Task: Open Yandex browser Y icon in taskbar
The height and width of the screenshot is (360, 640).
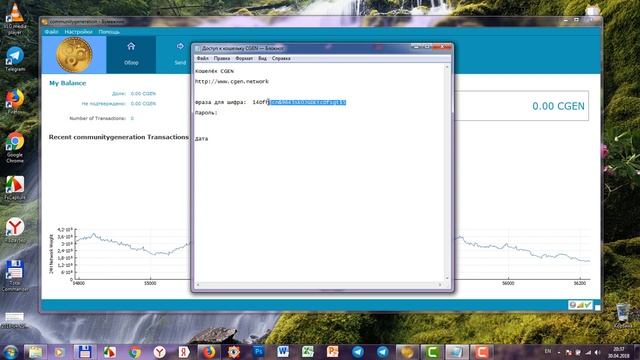Action: pos(159,352)
